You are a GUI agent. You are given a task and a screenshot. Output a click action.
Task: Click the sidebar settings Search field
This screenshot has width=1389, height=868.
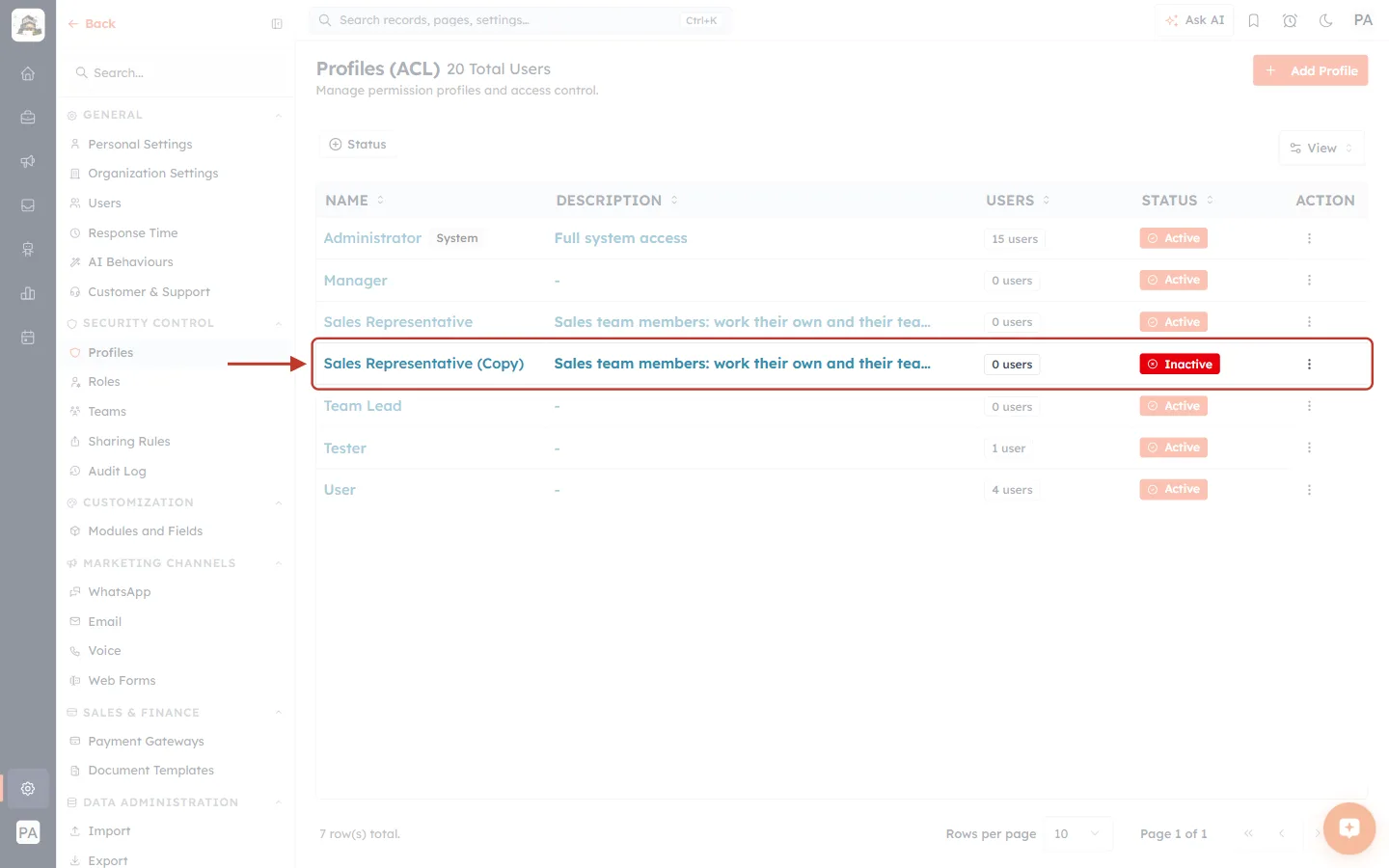pos(176,73)
